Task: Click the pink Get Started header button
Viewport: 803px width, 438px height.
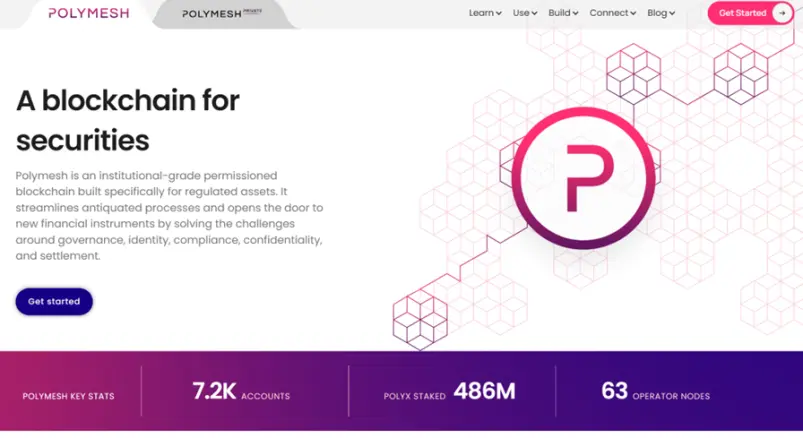Action: coord(751,13)
